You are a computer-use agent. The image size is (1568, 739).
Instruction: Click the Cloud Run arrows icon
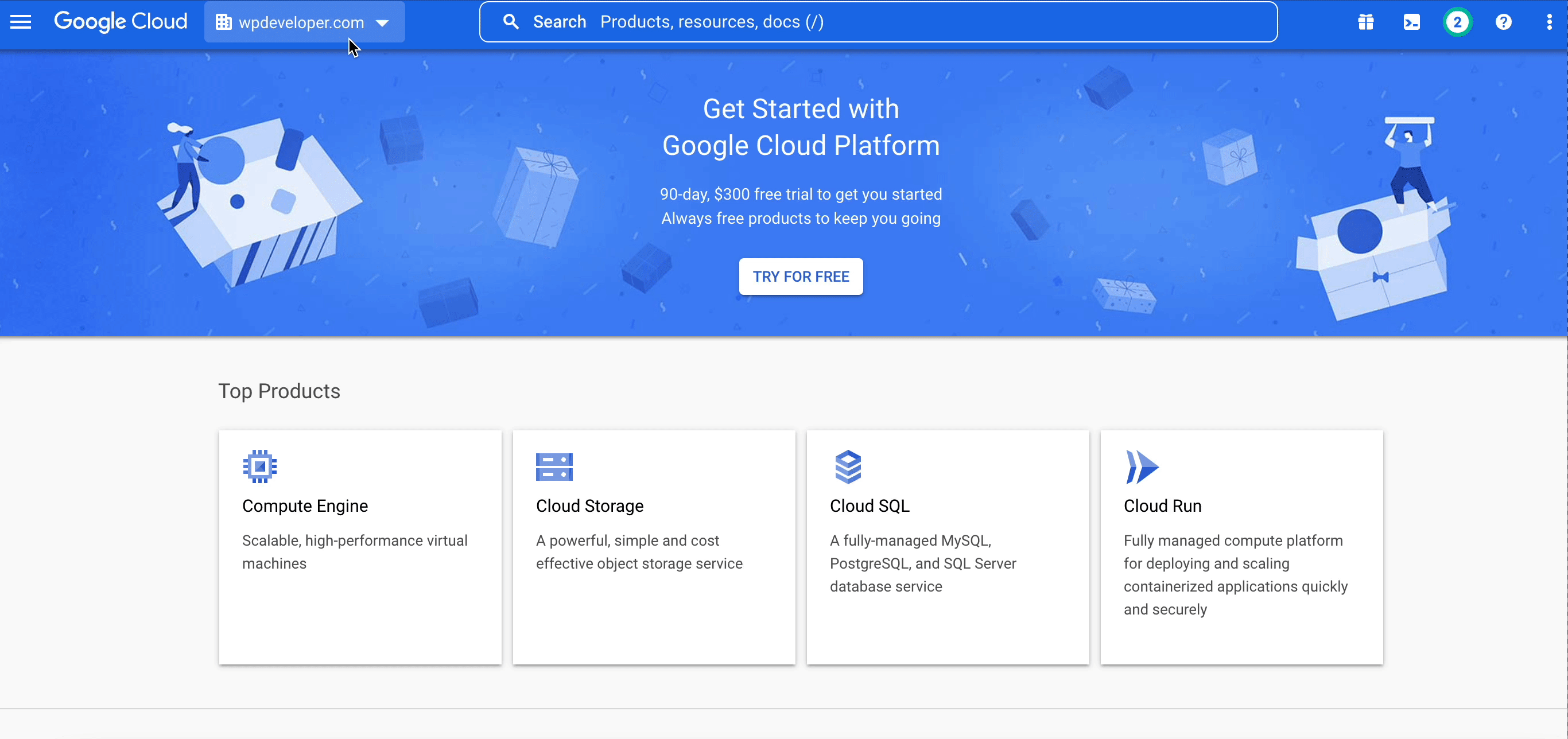pos(1142,467)
